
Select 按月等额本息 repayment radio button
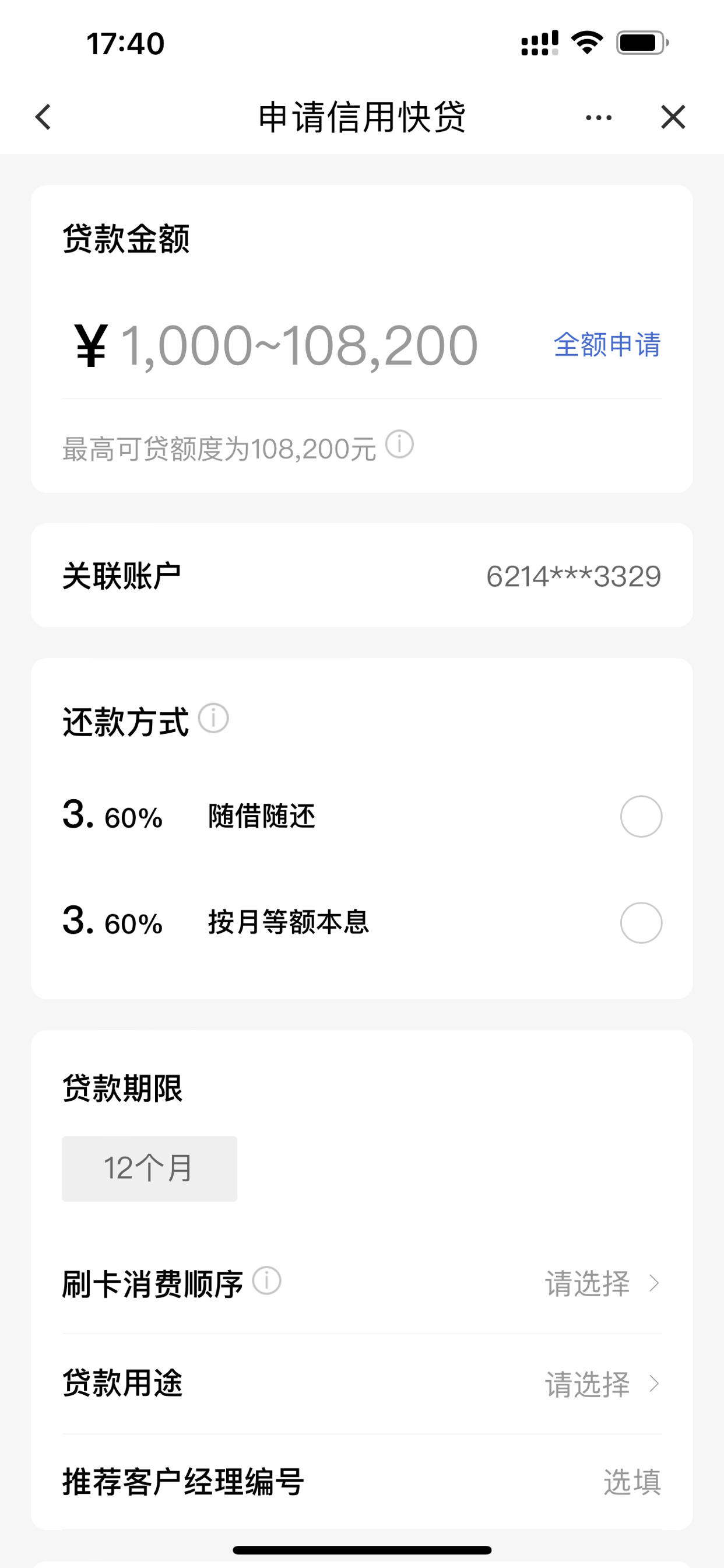(x=641, y=923)
